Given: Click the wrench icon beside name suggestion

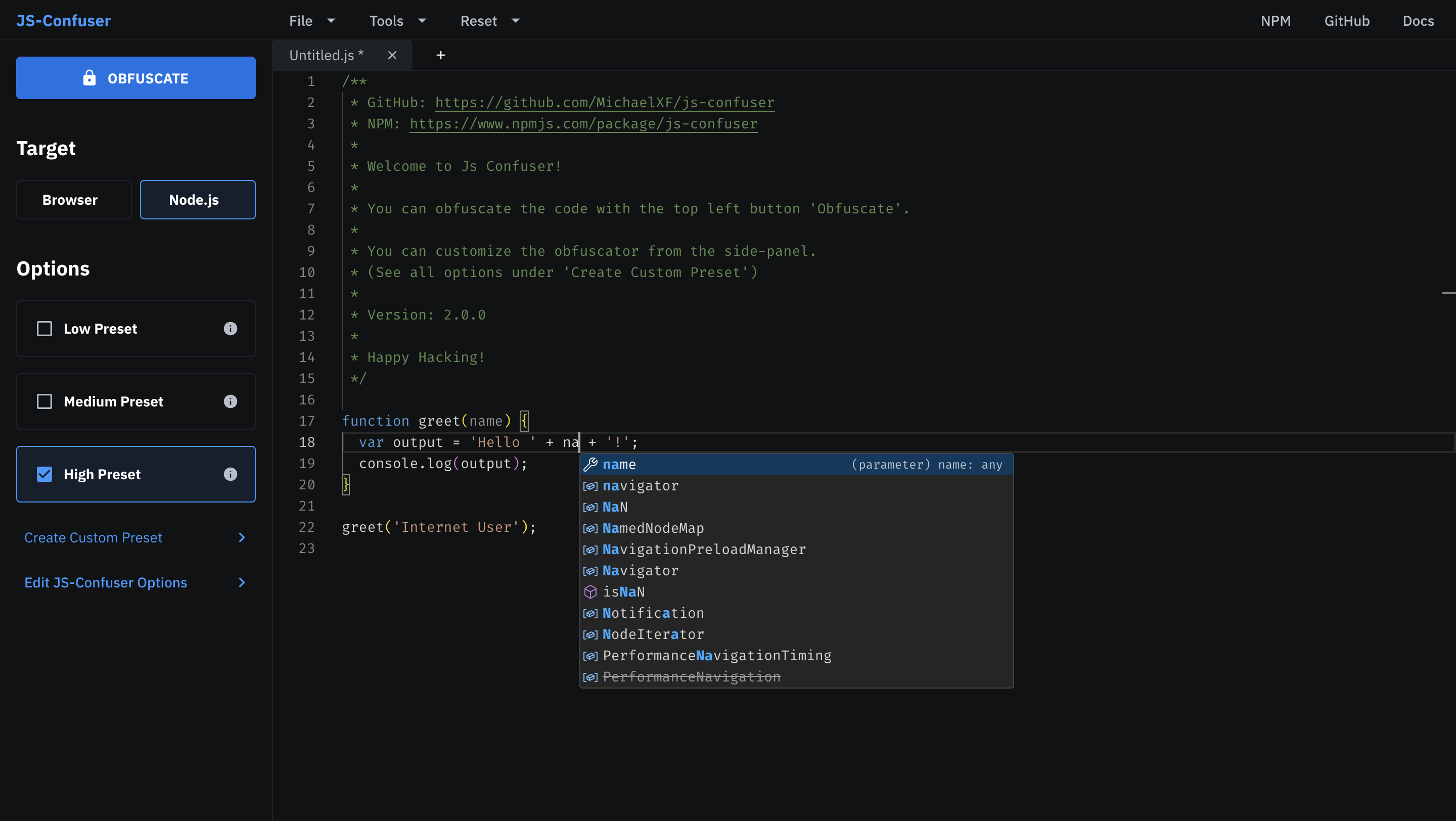Looking at the screenshot, I should pos(590,465).
